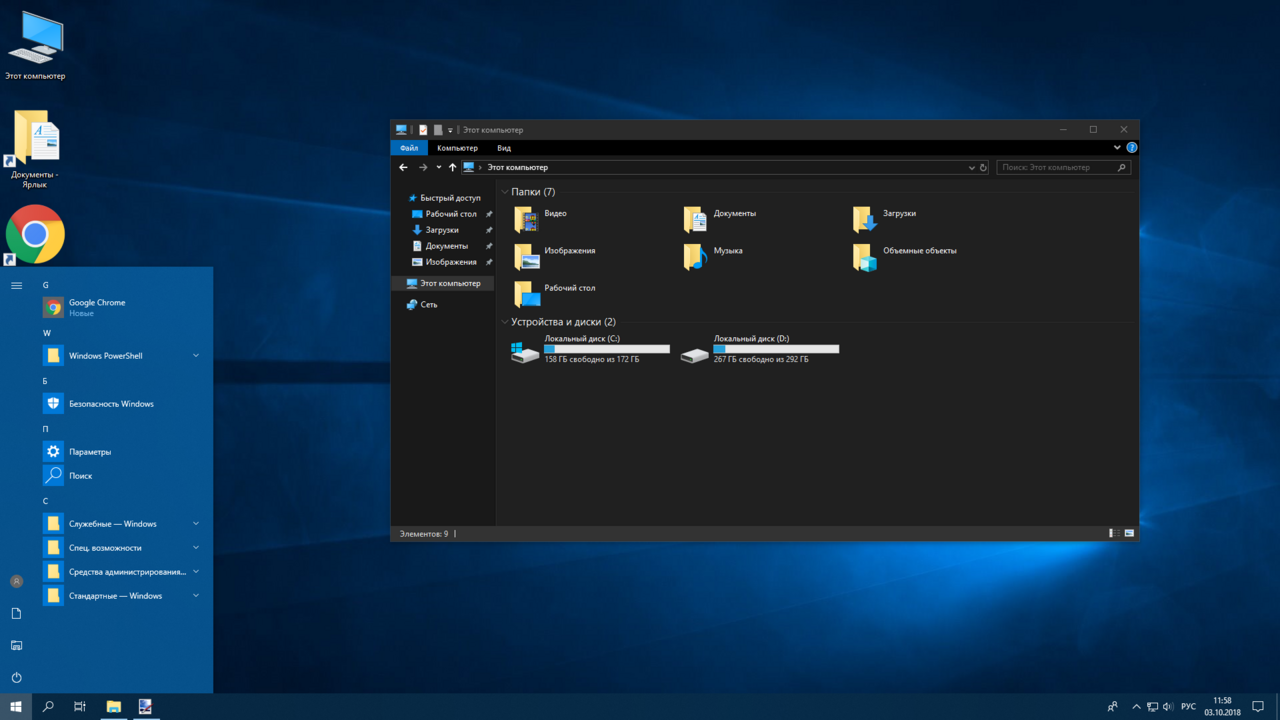1280x720 pixels.
Task: Open the Объемные объекты folder
Action: click(x=905, y=256)
